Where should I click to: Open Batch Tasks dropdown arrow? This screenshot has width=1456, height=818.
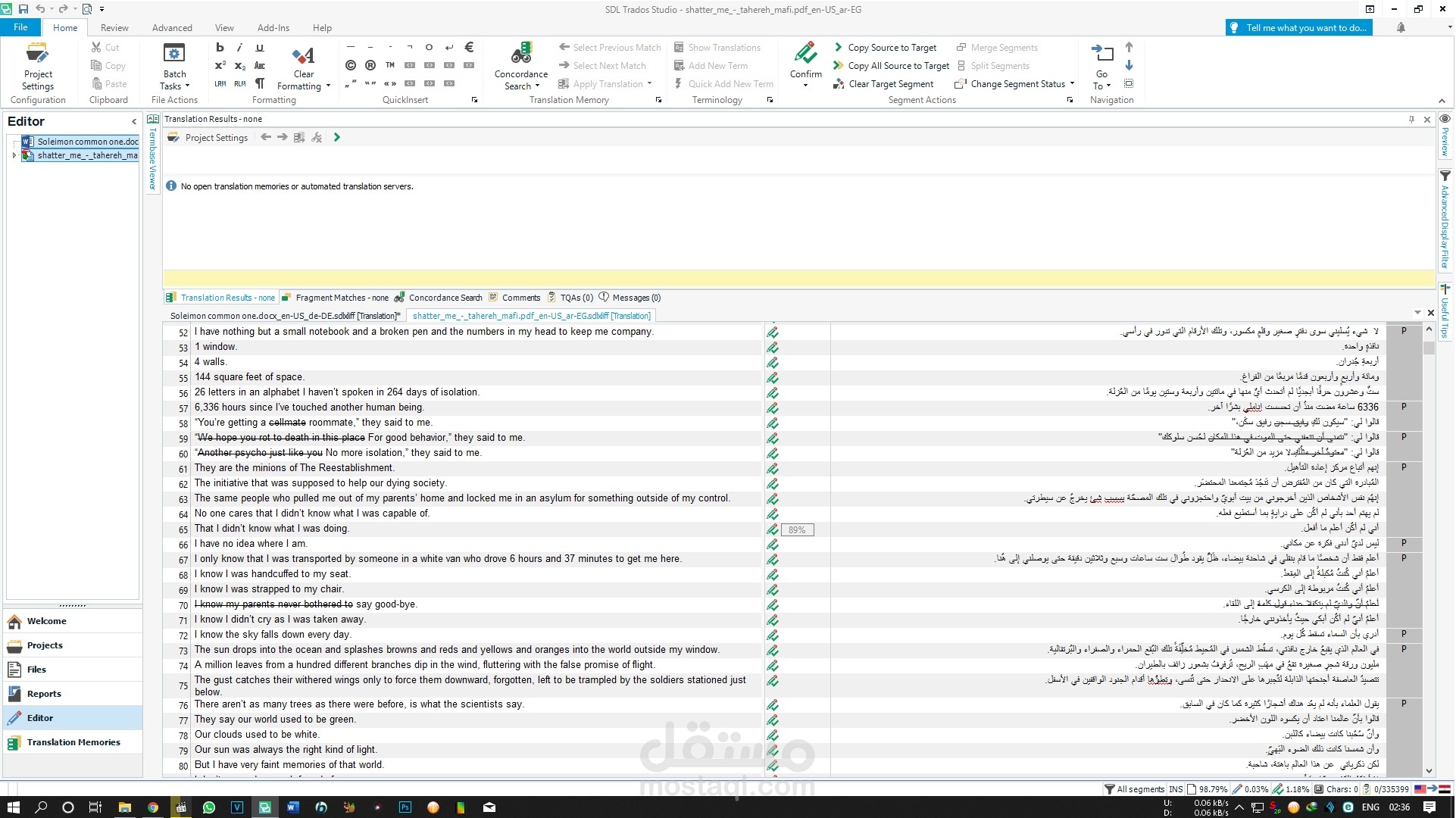click(x=187, y=86)
